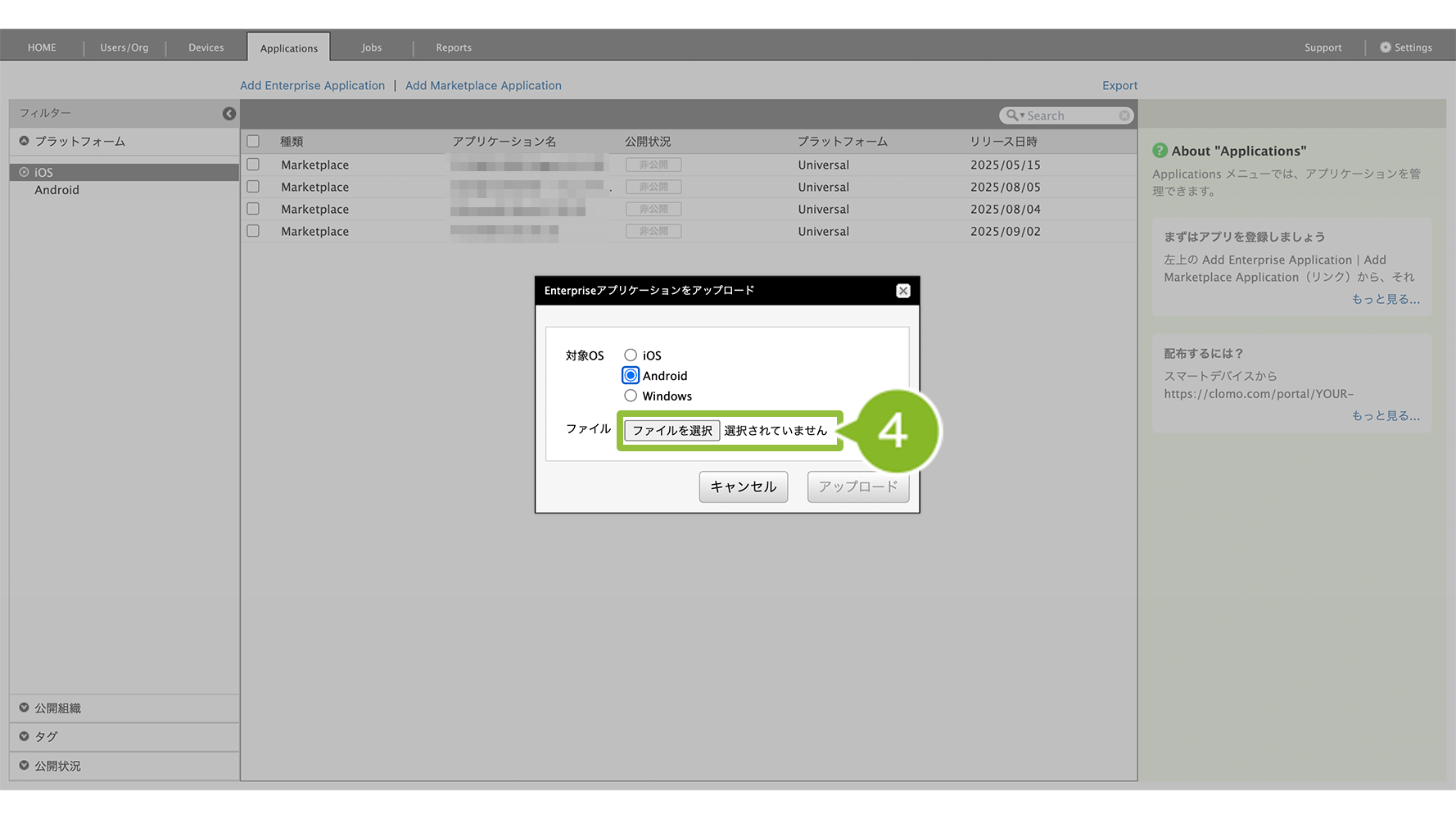The height and width of the screenshot is (819, 1456).
Task: Clear the search field with x icon
Action: [x=1124, y=115]
